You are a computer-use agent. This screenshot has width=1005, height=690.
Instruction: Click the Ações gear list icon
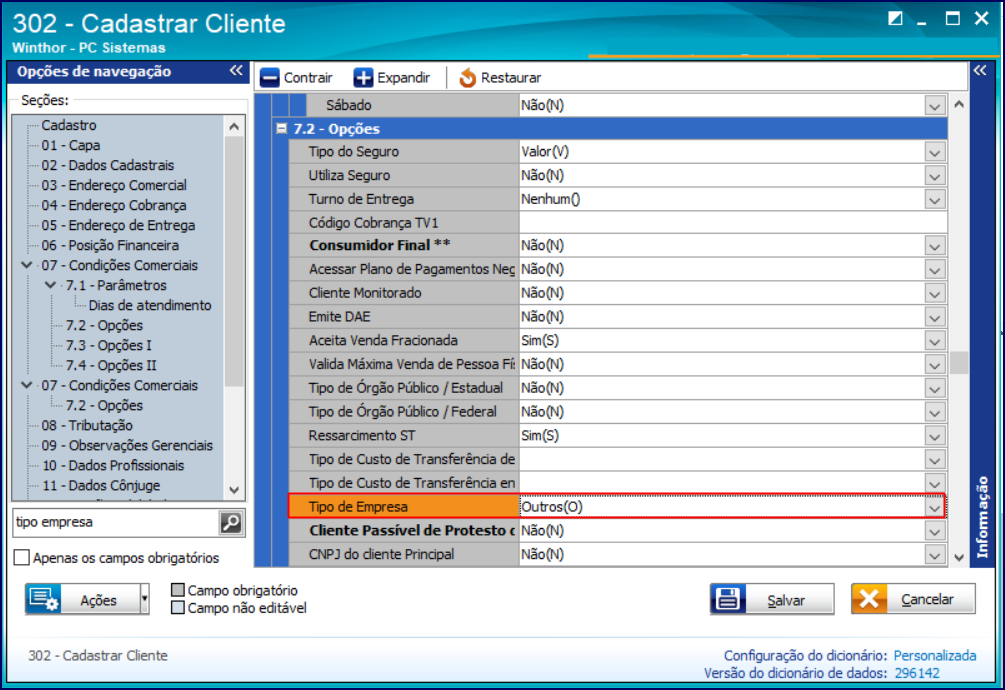point(44,599)
